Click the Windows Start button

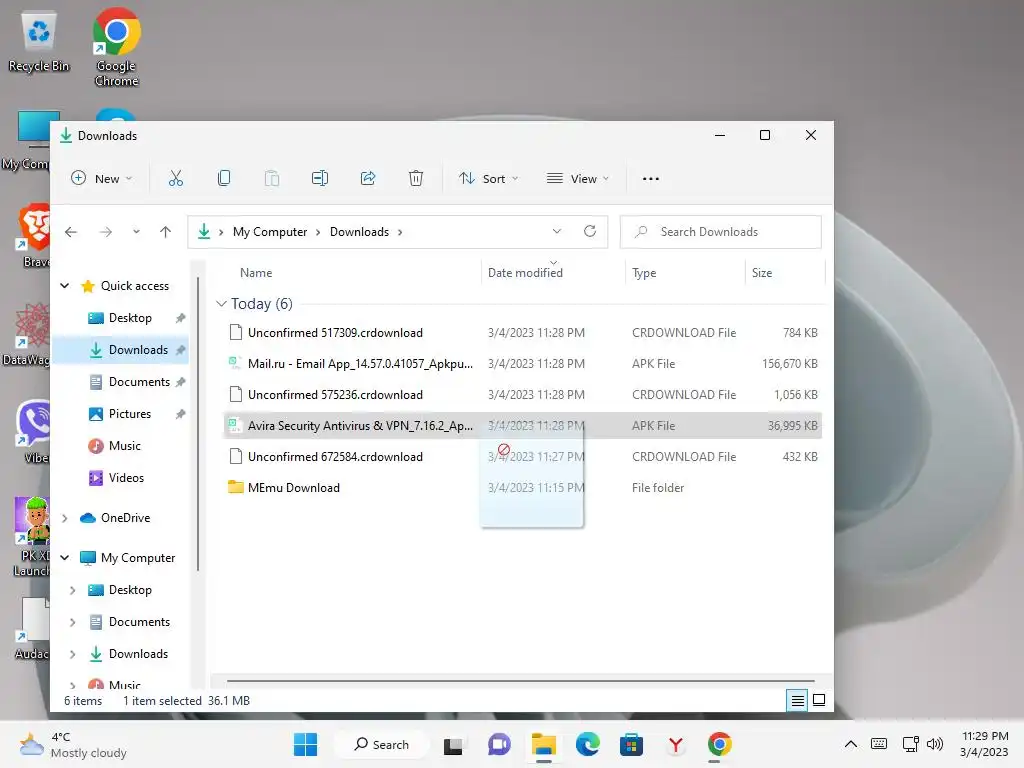[x=305, y=744]
